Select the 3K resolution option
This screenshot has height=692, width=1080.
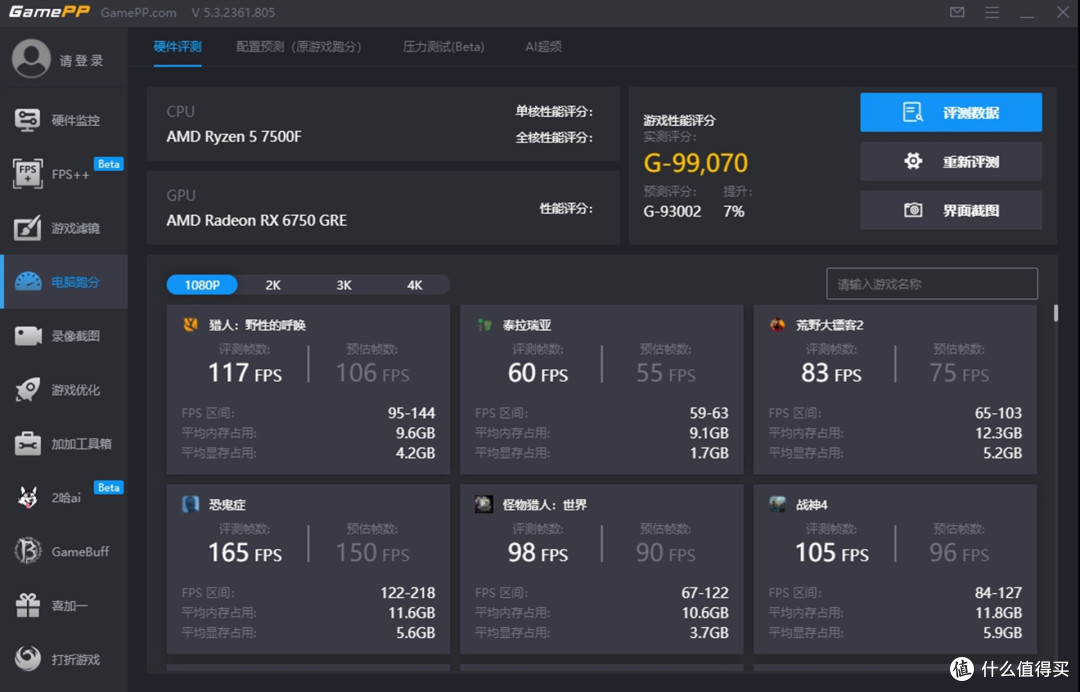(344, 285)
